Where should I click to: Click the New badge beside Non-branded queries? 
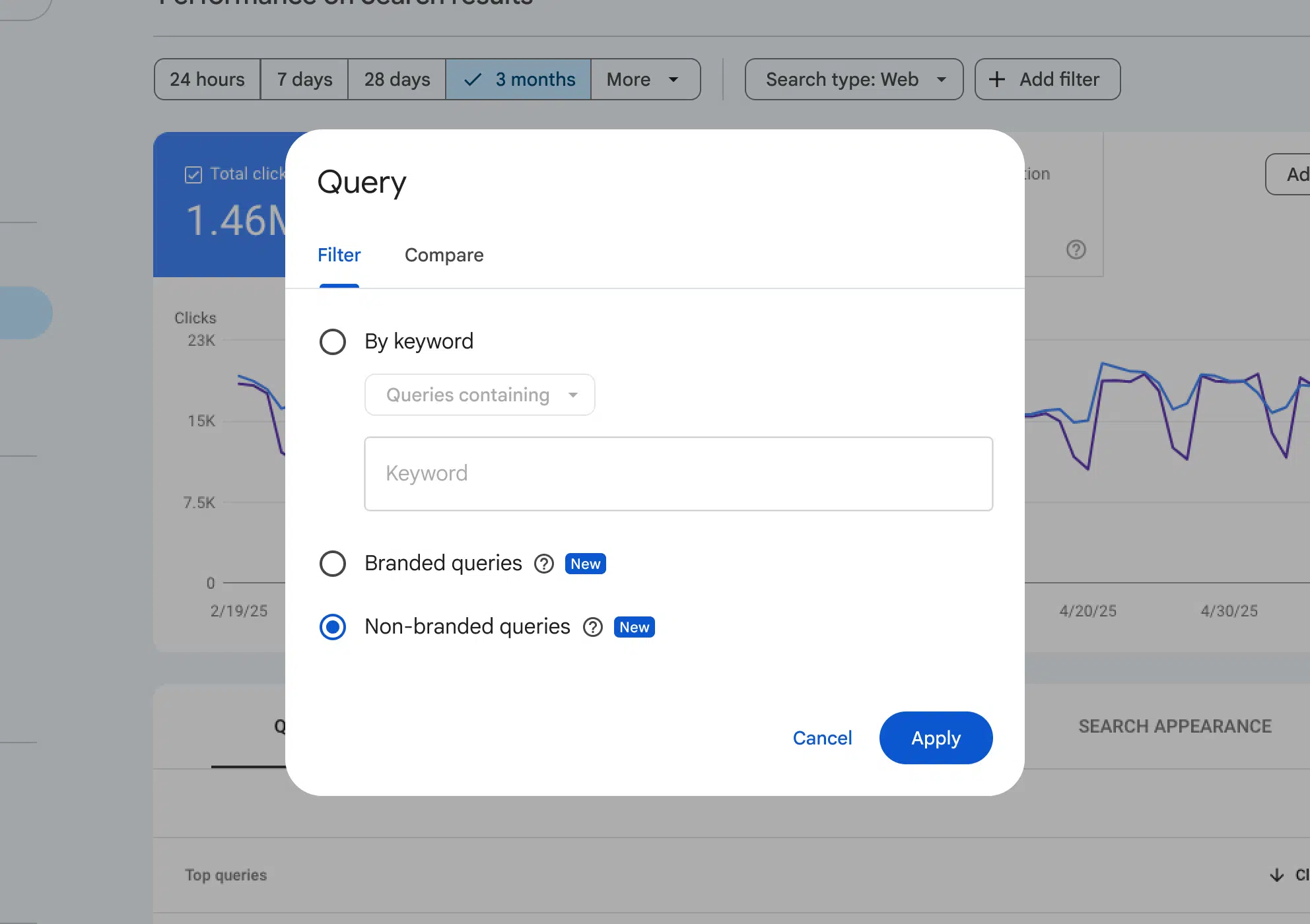(x=634, y=627)
